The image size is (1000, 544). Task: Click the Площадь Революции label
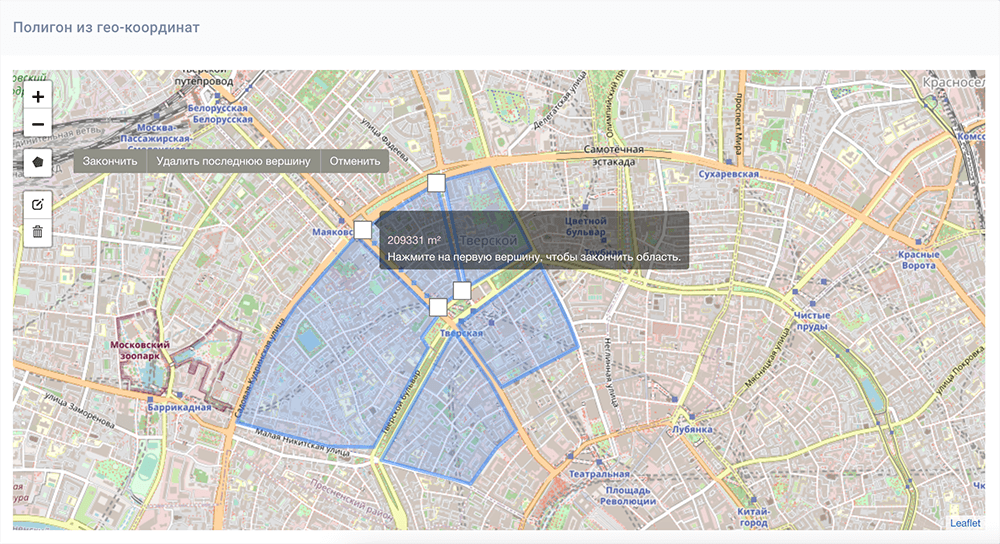tap(628, 496)
